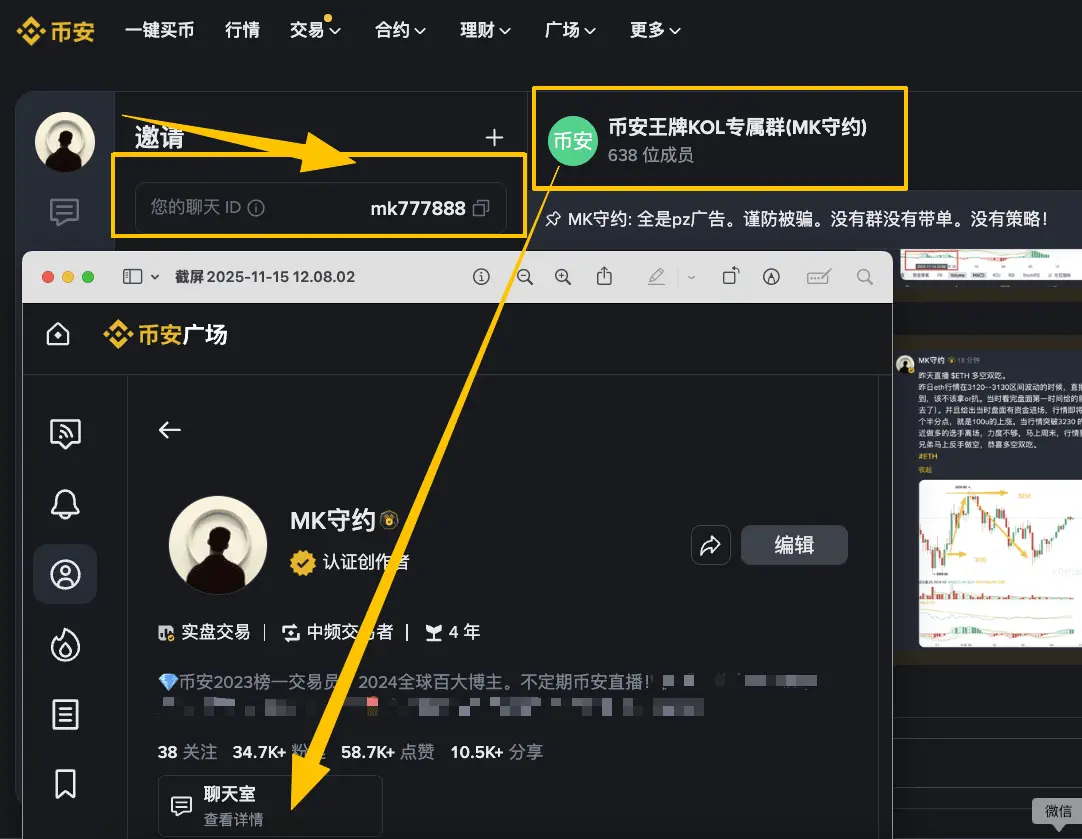The image size is (1082, 839).
Task: Click the search icon in Preview toolbar
Action: click(865, 277)
